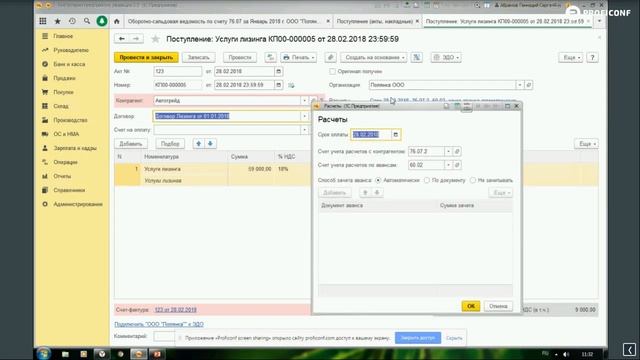
Task: Open calendar for Срок оплаты in Расчеты
Action: pyautogui.click(x=396, y=135)
